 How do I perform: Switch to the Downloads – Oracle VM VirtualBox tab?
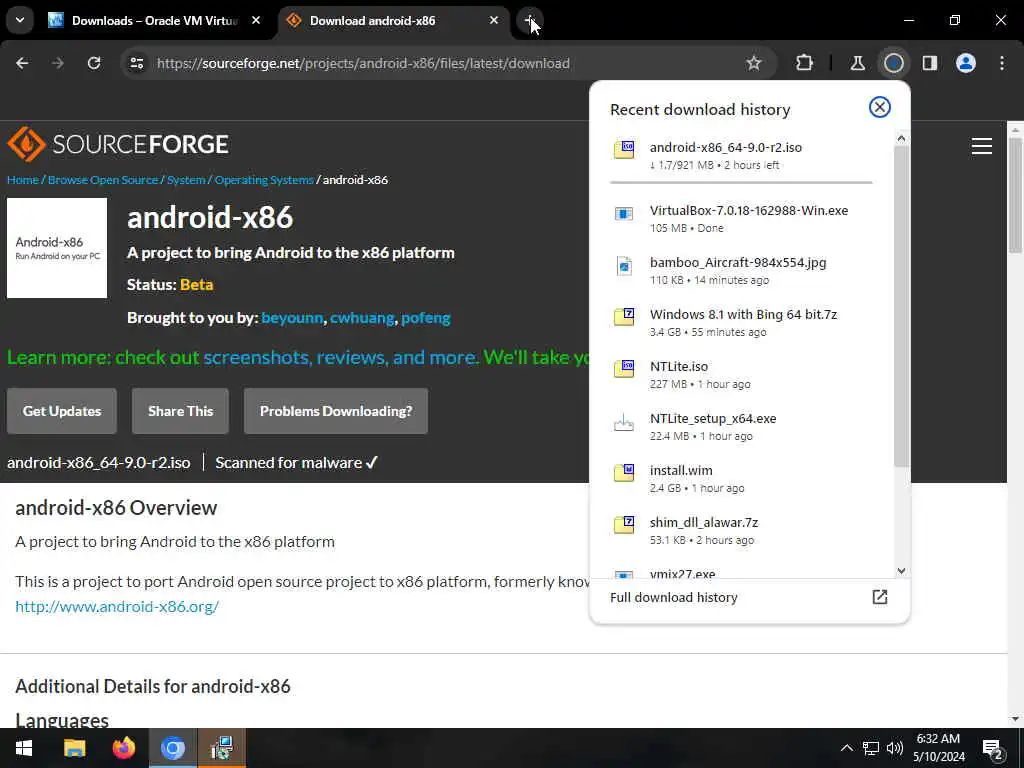click(x=154, y=20)
